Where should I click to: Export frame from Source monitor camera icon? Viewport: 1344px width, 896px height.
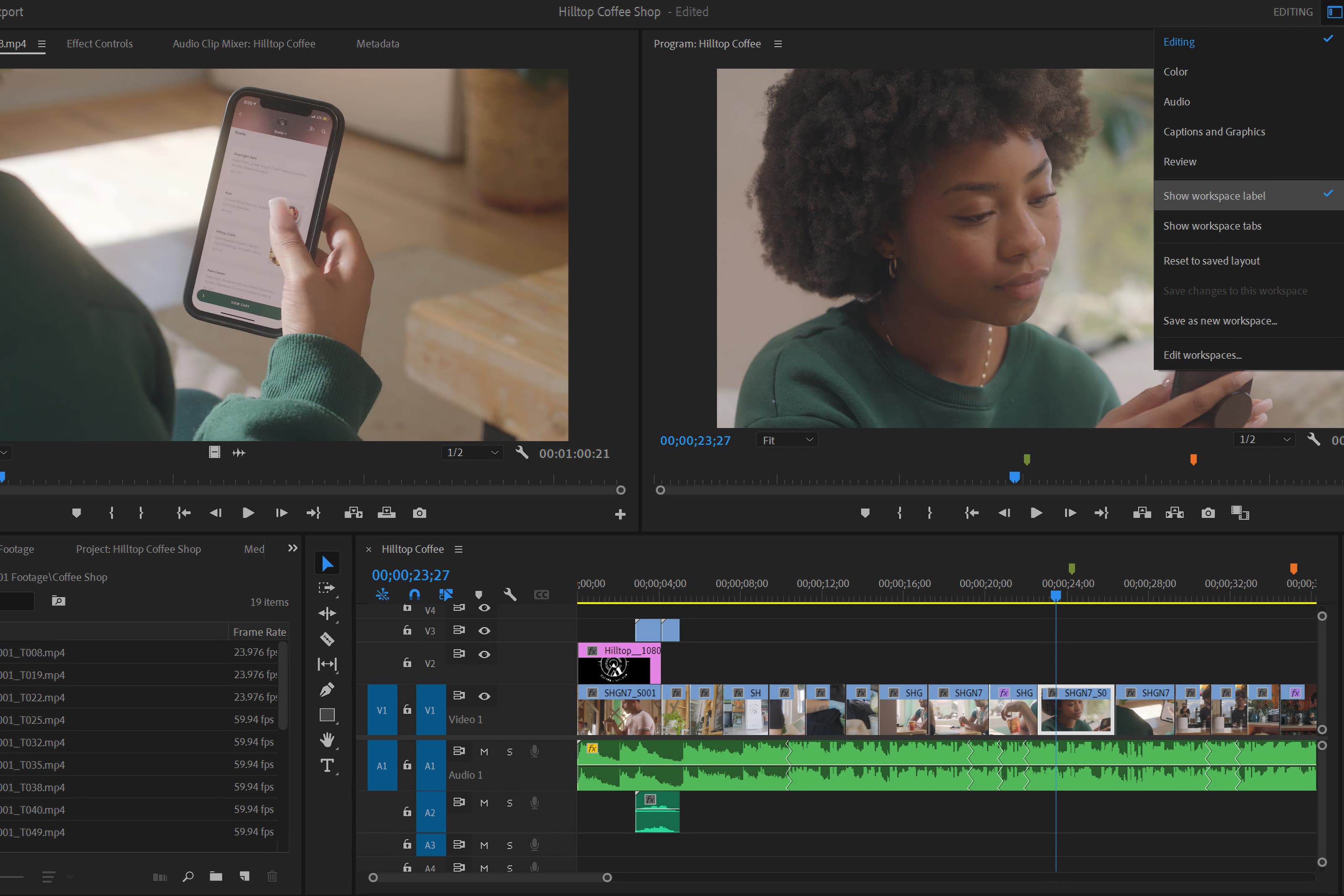click(x=419, y=513)
